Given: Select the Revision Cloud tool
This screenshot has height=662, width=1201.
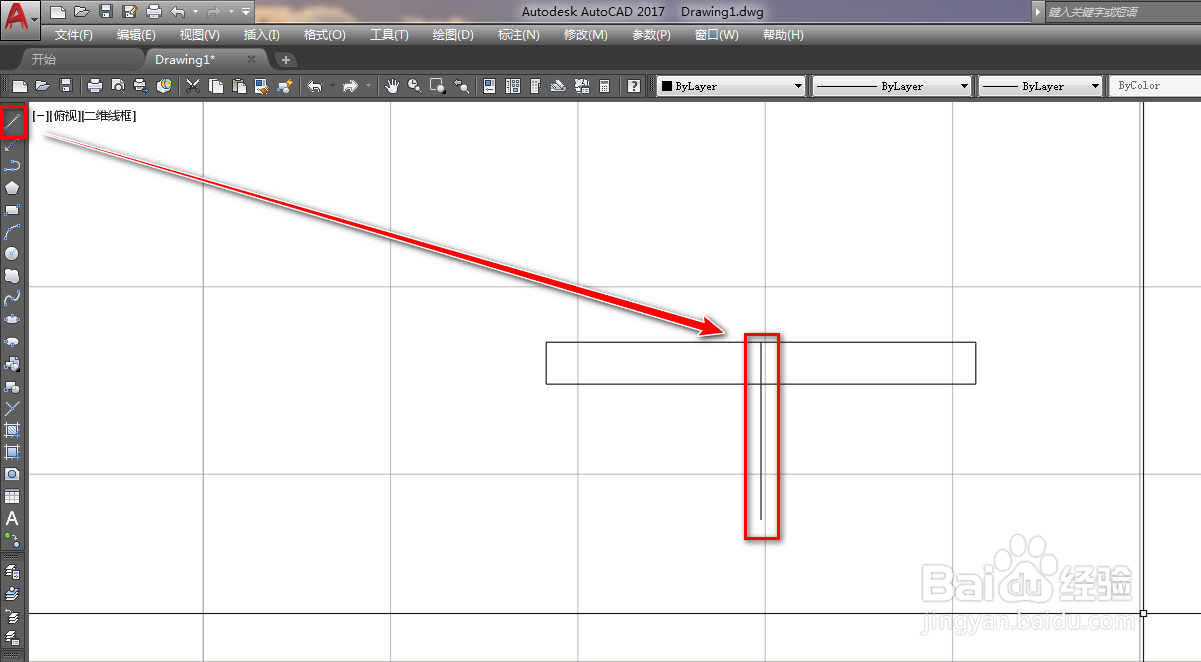Looking at the screenshot, I should 12,276.
